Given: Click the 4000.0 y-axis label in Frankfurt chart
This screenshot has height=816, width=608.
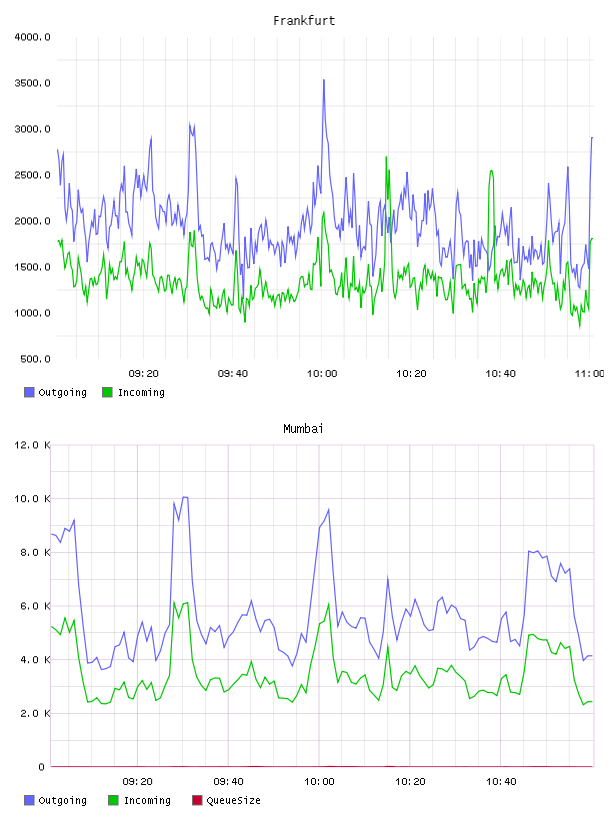Looking at the screenshot, I should [32, 37].
